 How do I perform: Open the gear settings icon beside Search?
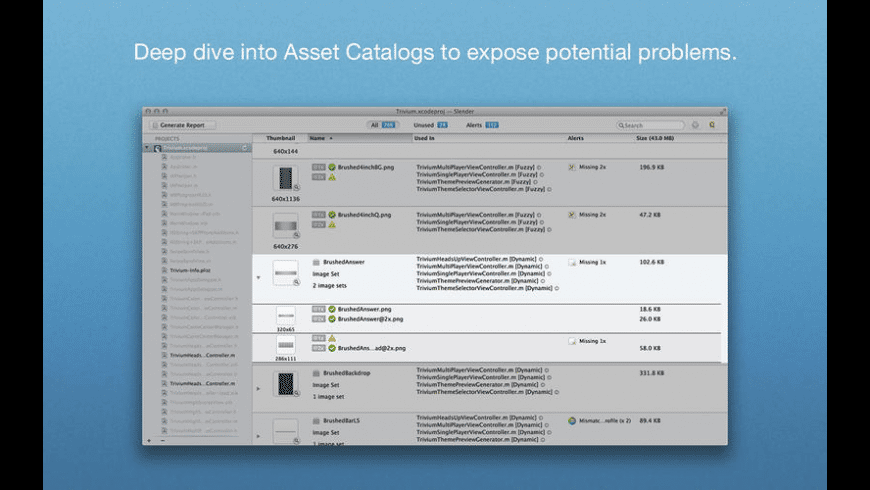click(695, 125)
